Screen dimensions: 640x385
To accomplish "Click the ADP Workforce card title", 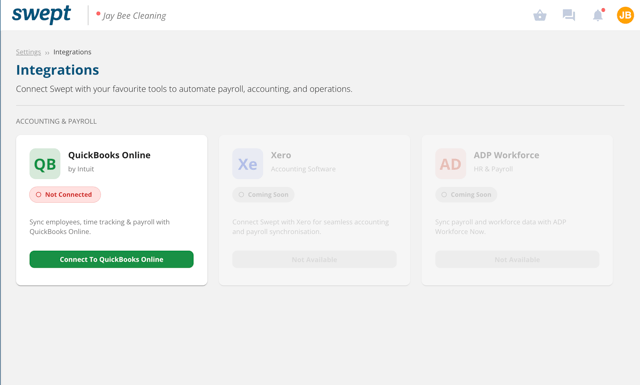I will click(507, 155).
